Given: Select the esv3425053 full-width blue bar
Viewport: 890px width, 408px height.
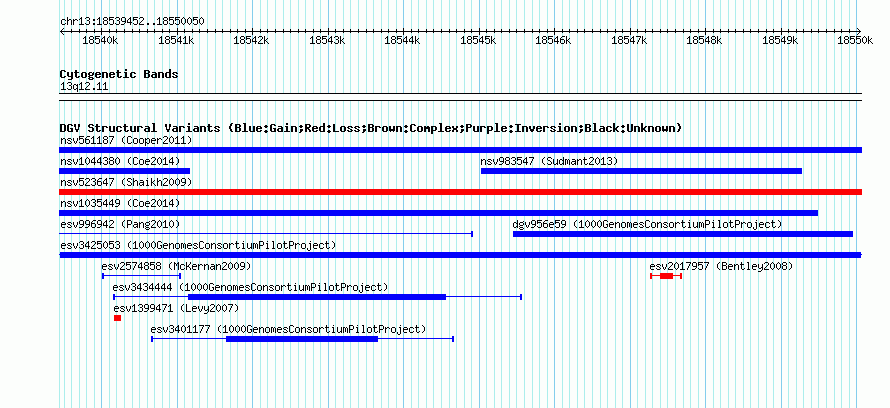Looking at the screenshot, I should tap(460, 255).
